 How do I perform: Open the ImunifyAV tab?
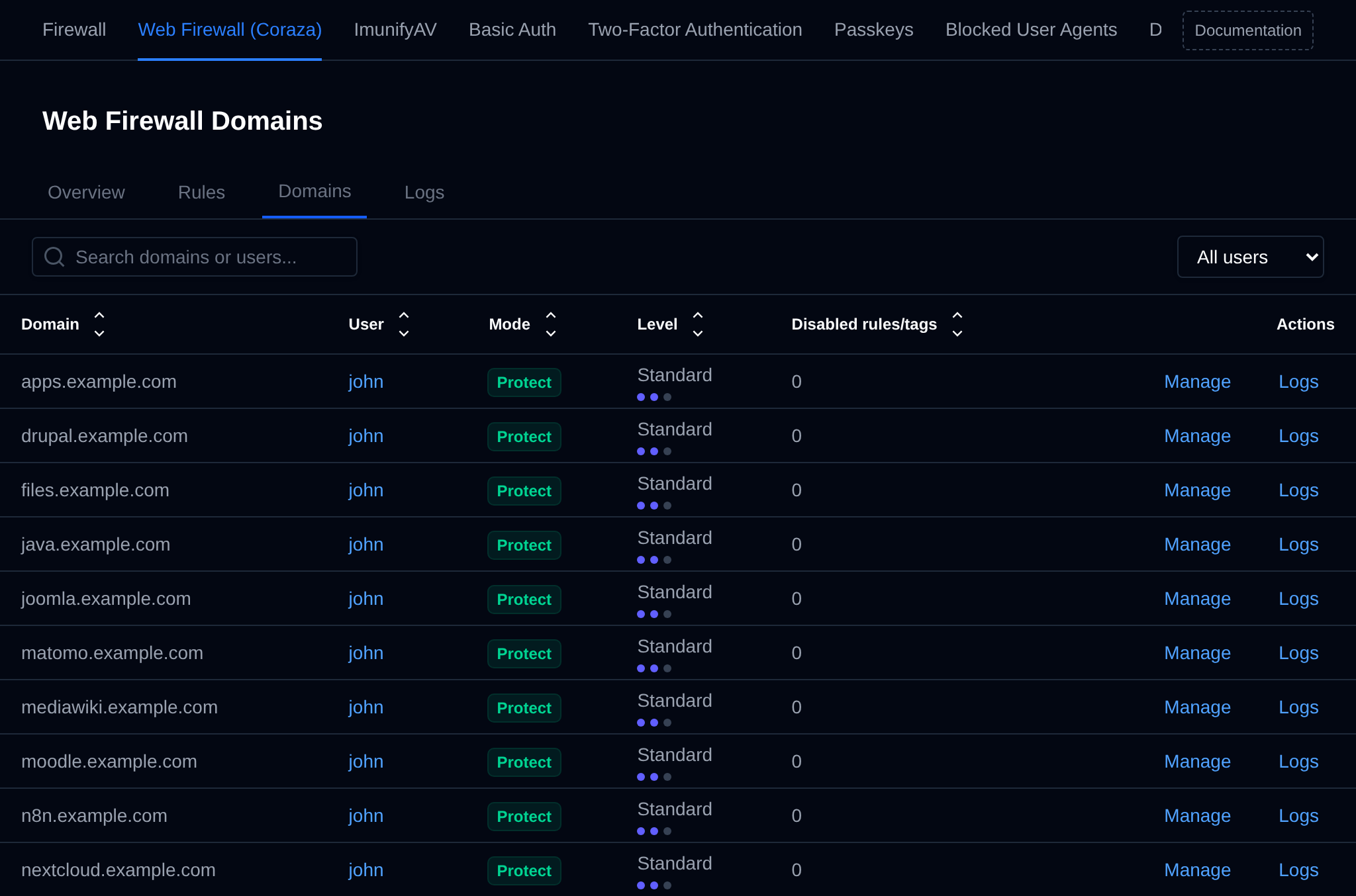(395, 30)
